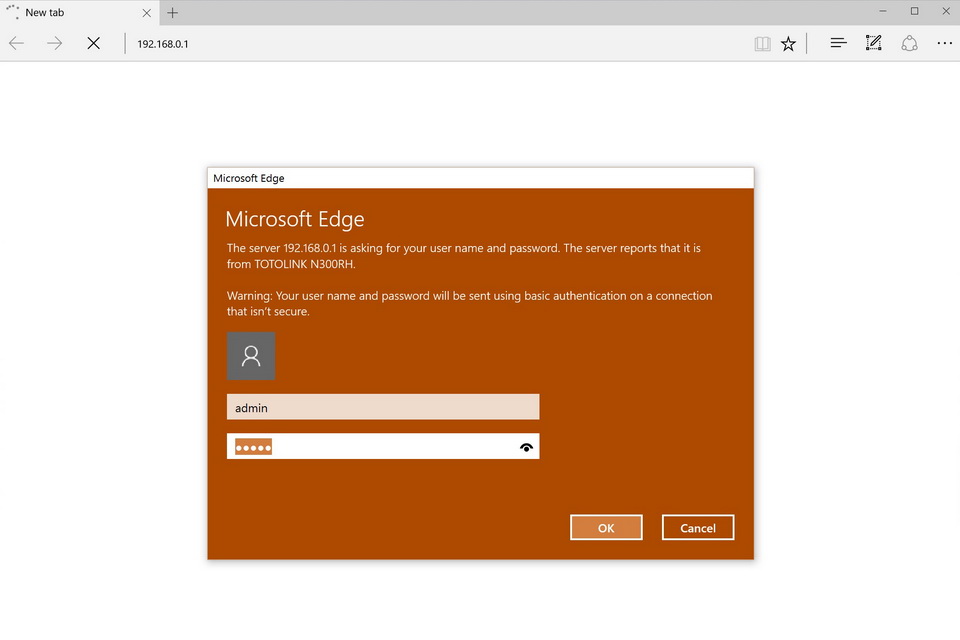Stop loading the page
This screenshot has width=960, height=640.
point(93,43)
